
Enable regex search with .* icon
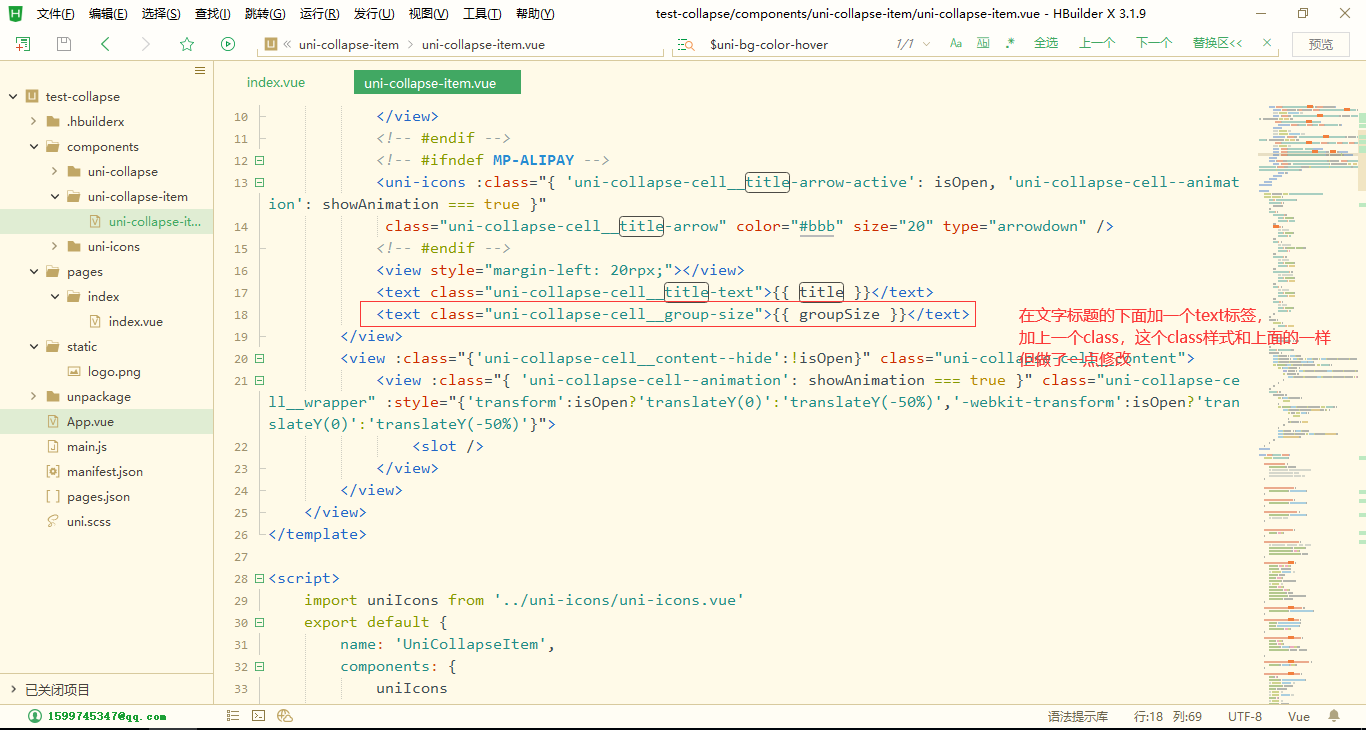click(1010, 44)
